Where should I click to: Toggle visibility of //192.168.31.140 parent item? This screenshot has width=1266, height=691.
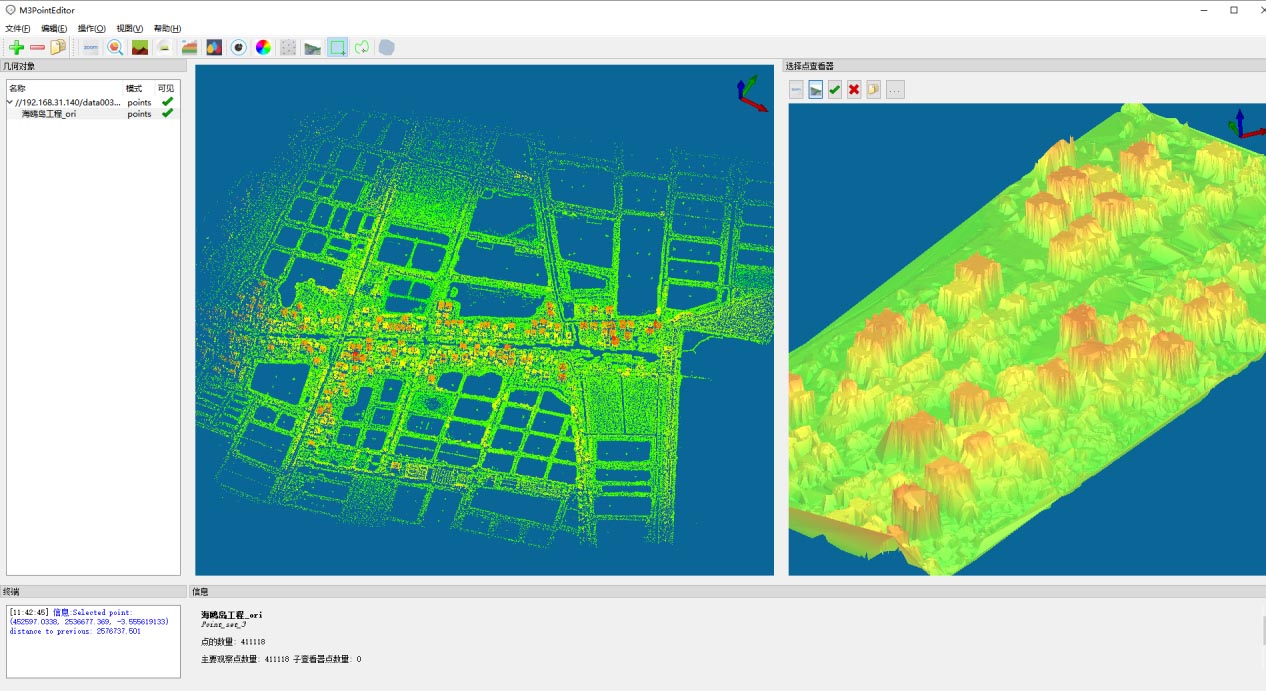[167, 102]
